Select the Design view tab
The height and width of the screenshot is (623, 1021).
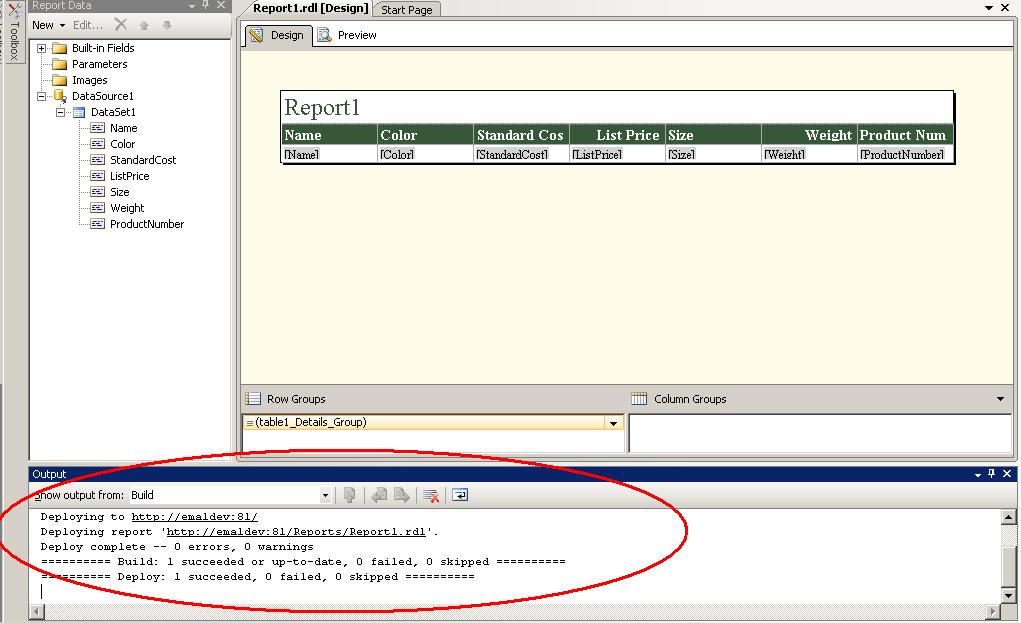click(x=279, y=35)
